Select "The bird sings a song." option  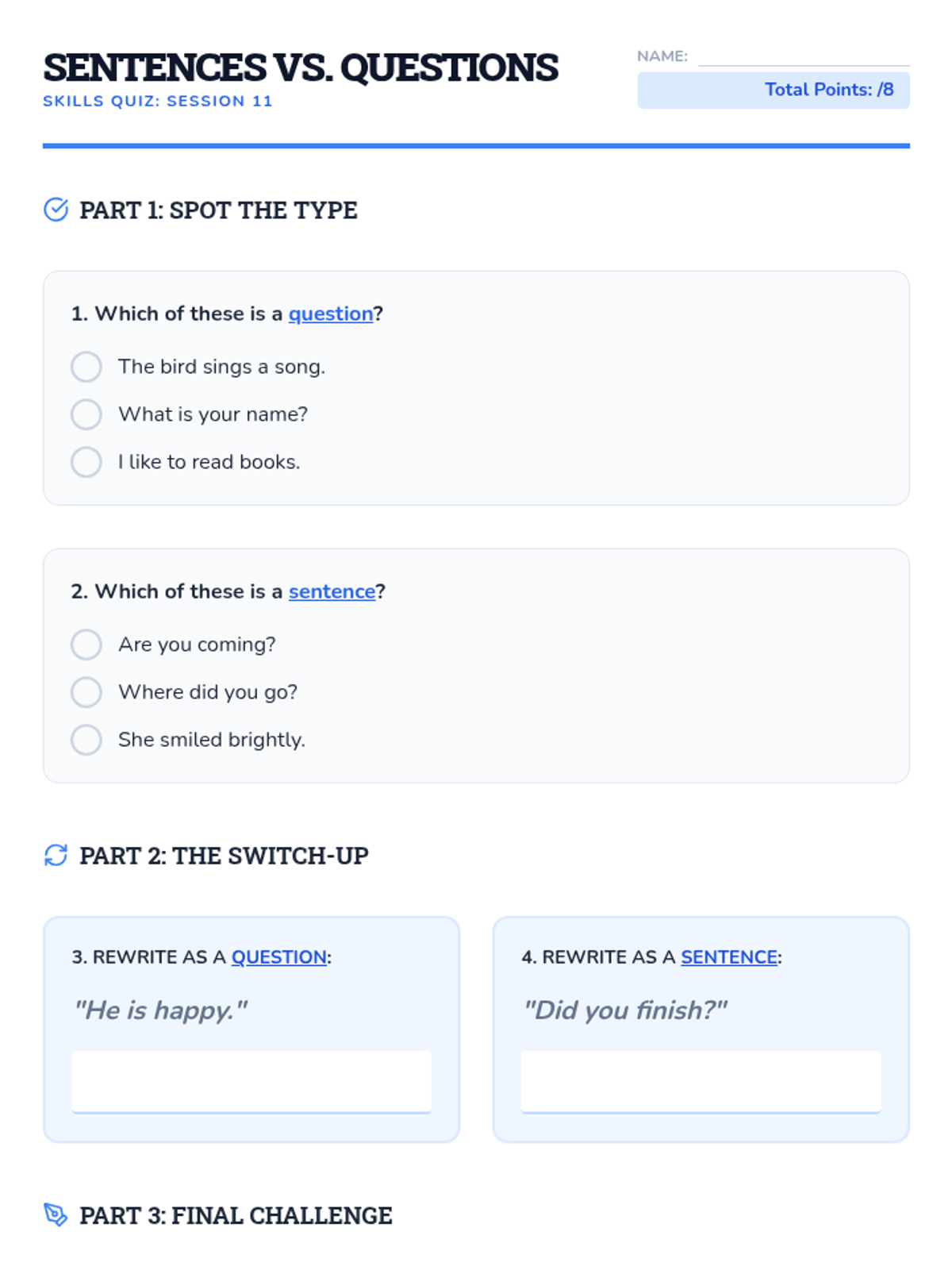(x=86, y=367)
